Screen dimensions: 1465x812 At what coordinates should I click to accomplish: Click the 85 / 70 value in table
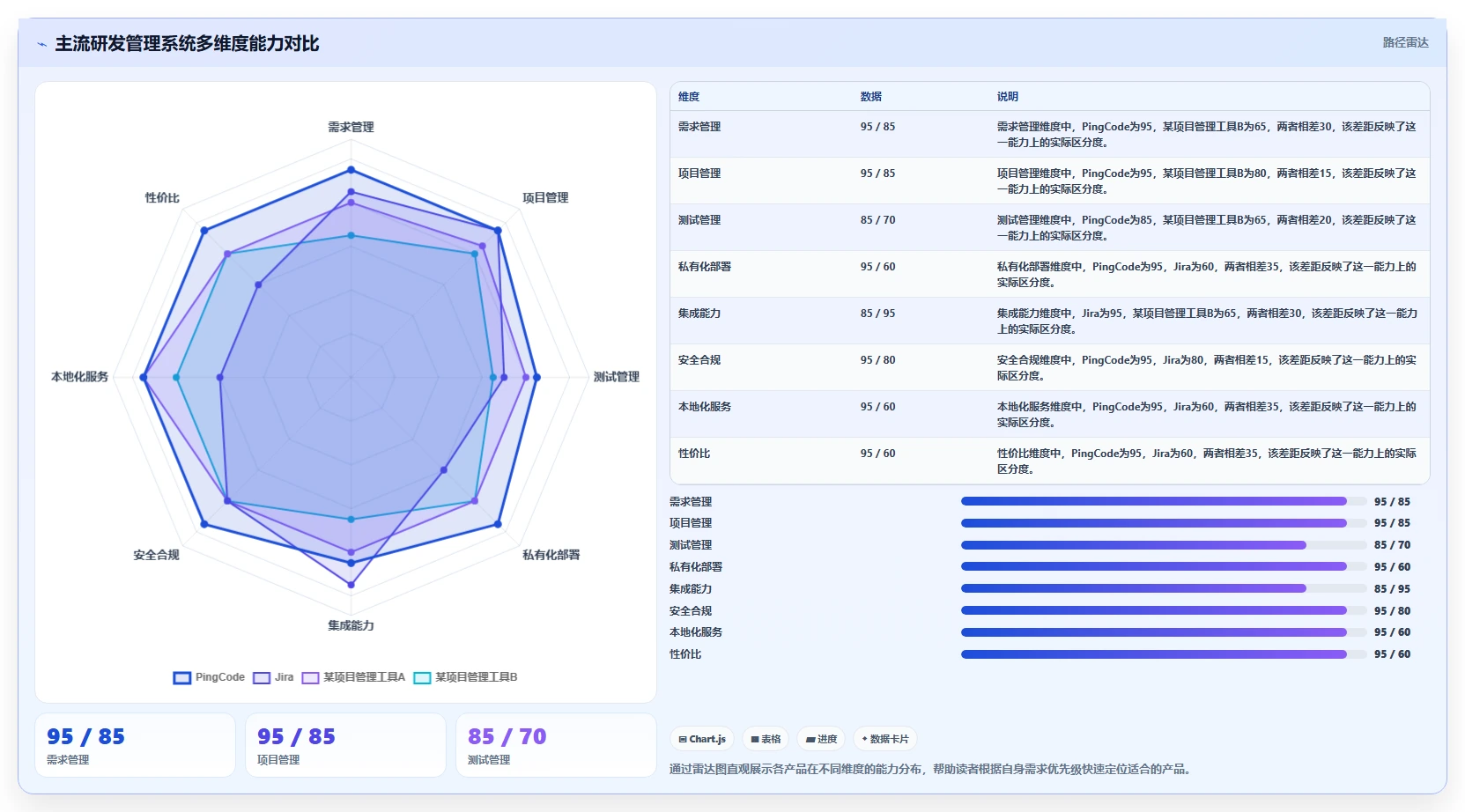tap(878, 220)
